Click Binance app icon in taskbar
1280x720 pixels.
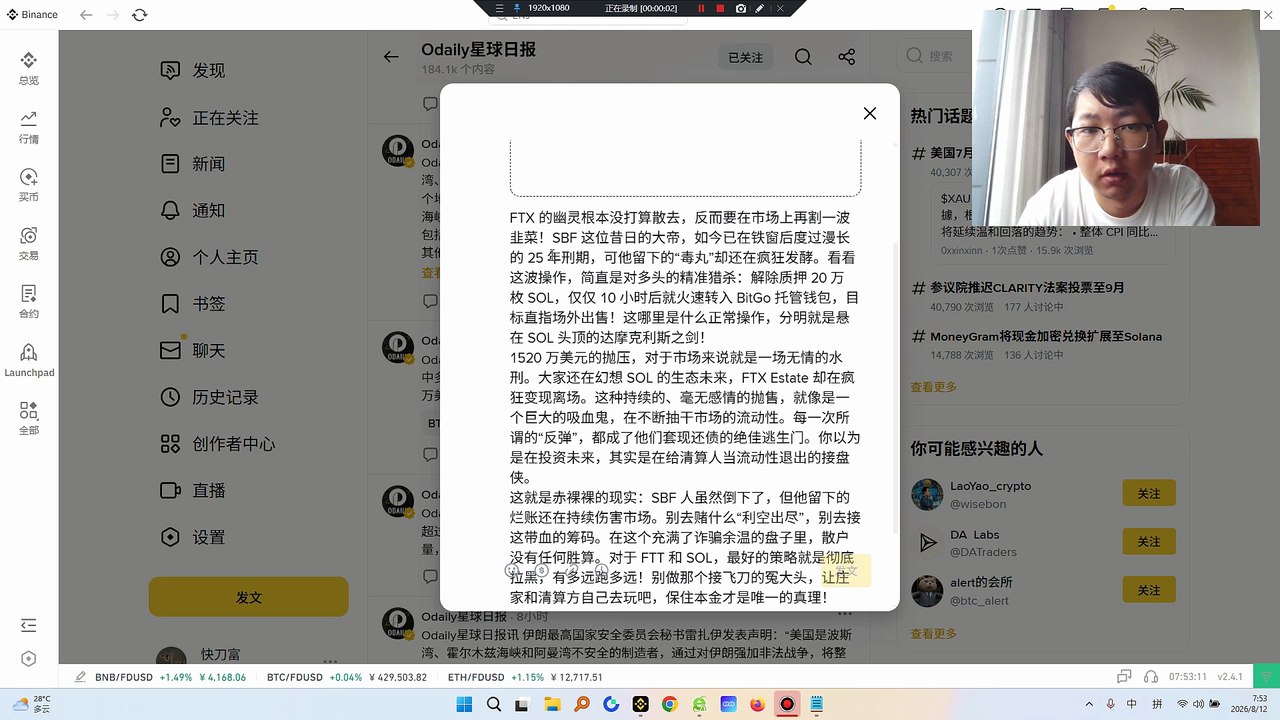click(x=640, y=705)
